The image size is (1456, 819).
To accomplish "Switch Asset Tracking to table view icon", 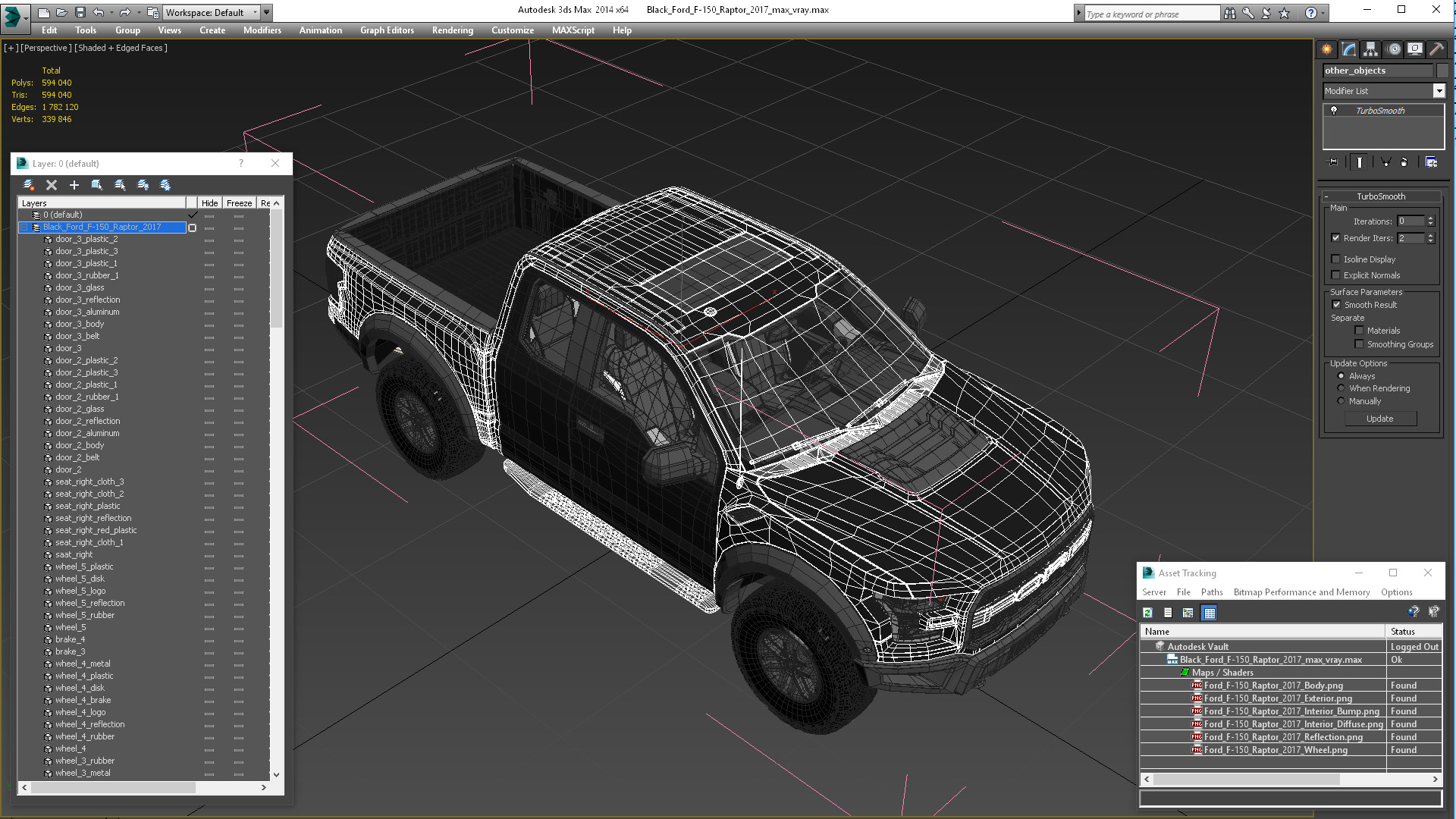I will click(1209, 613).
